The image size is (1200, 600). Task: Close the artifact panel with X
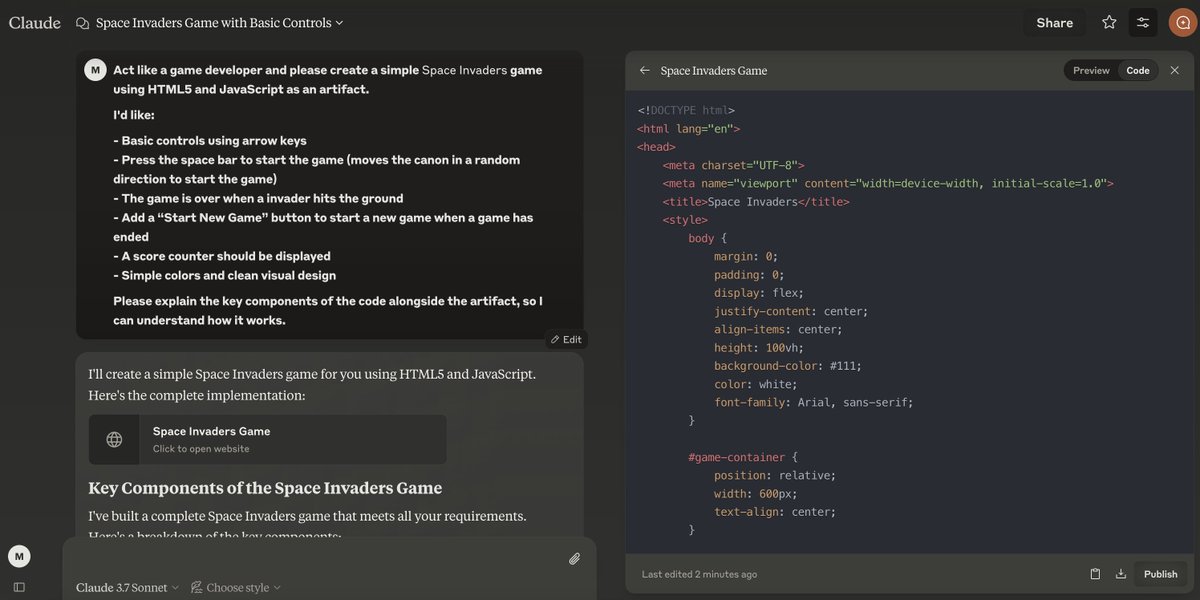1175,70
